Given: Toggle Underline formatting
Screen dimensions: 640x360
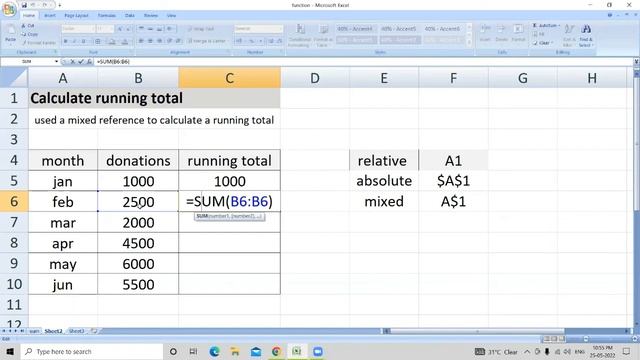Looking at the screenshot, I should (83, 41).
